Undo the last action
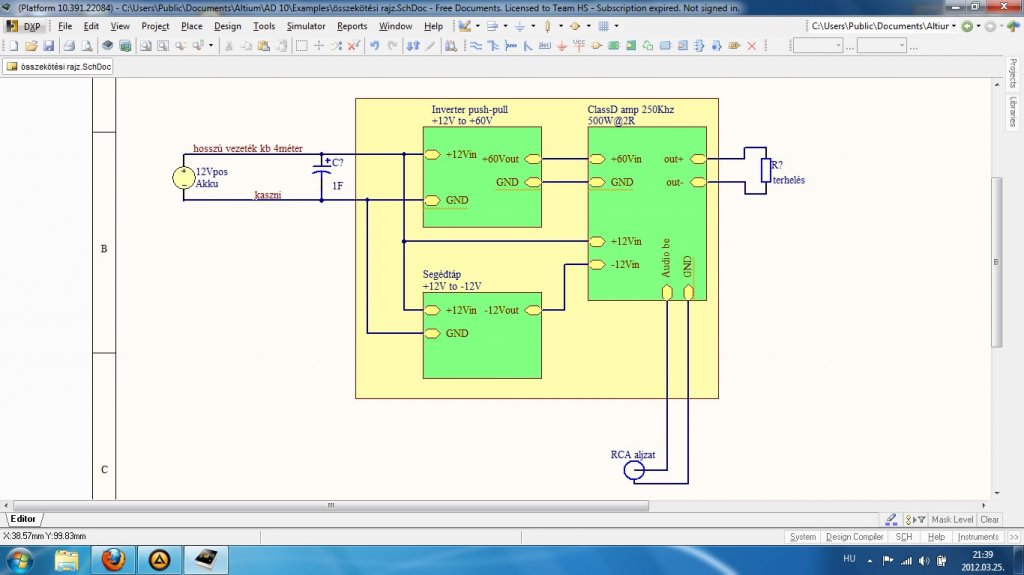 375,46
